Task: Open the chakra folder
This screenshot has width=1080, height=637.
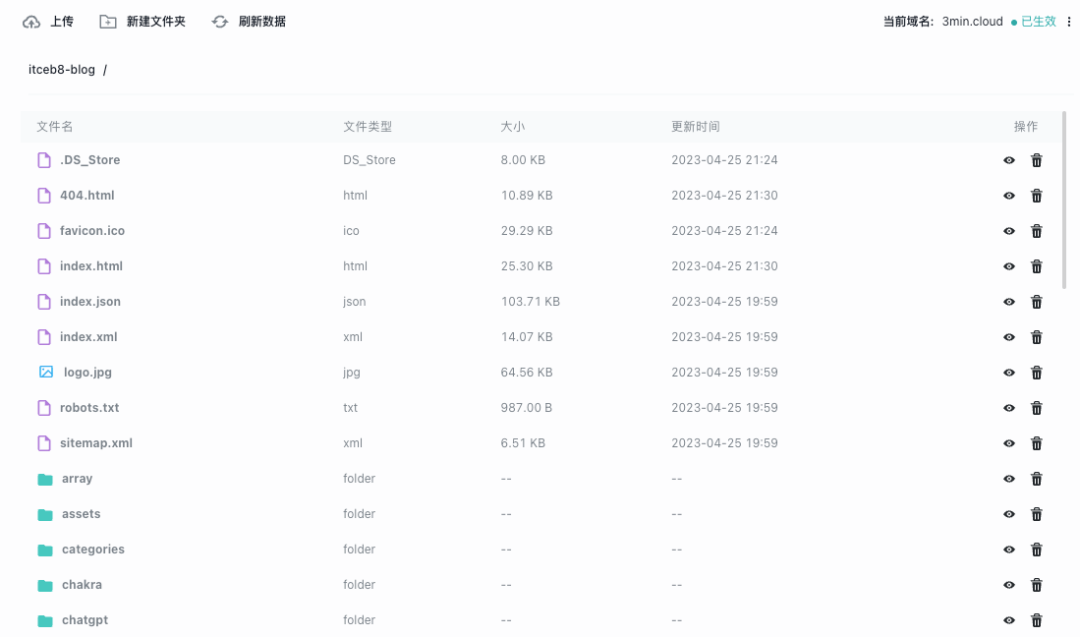Action: [81, 584]
